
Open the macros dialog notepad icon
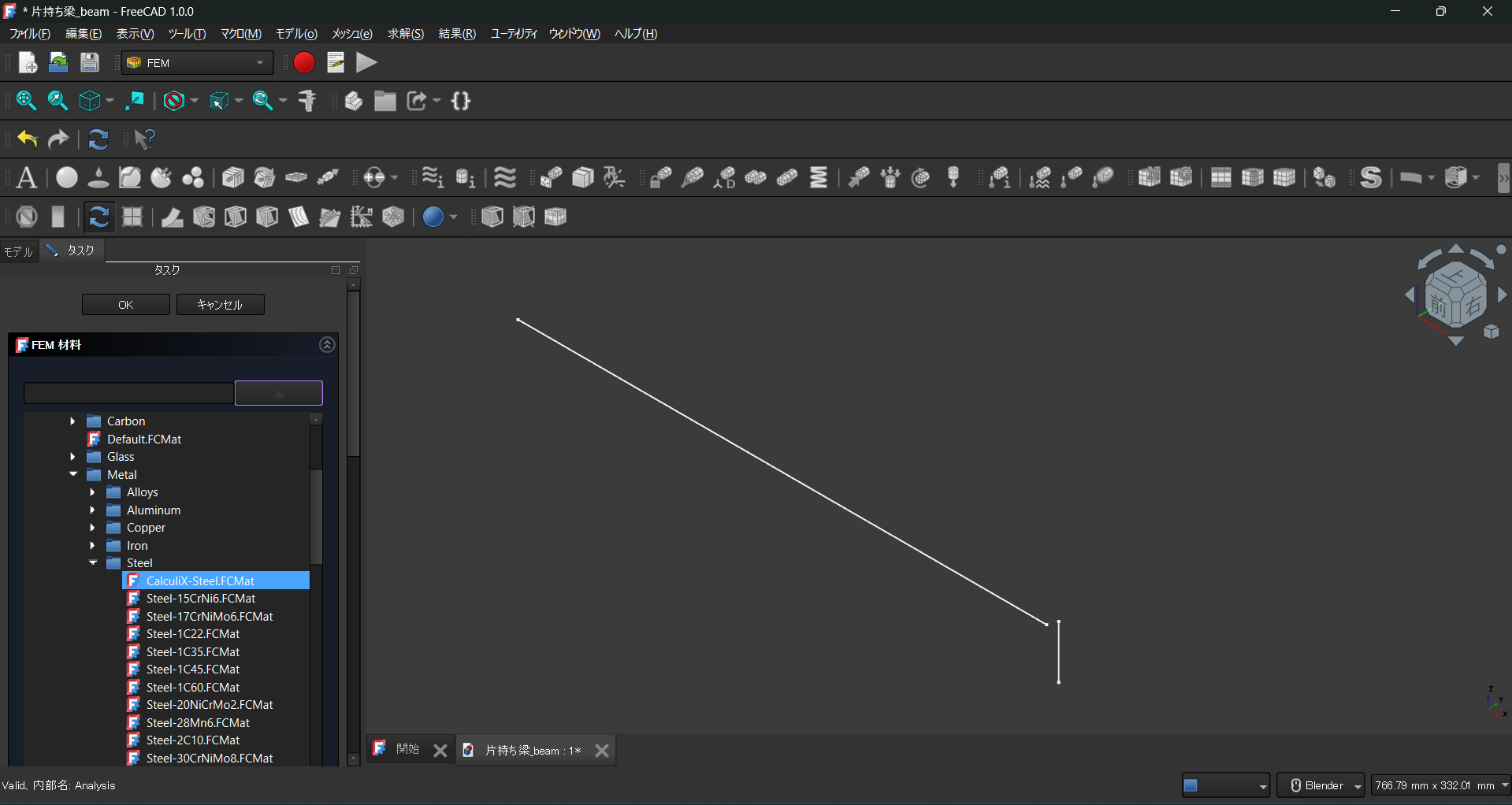(x=336, y=63)
